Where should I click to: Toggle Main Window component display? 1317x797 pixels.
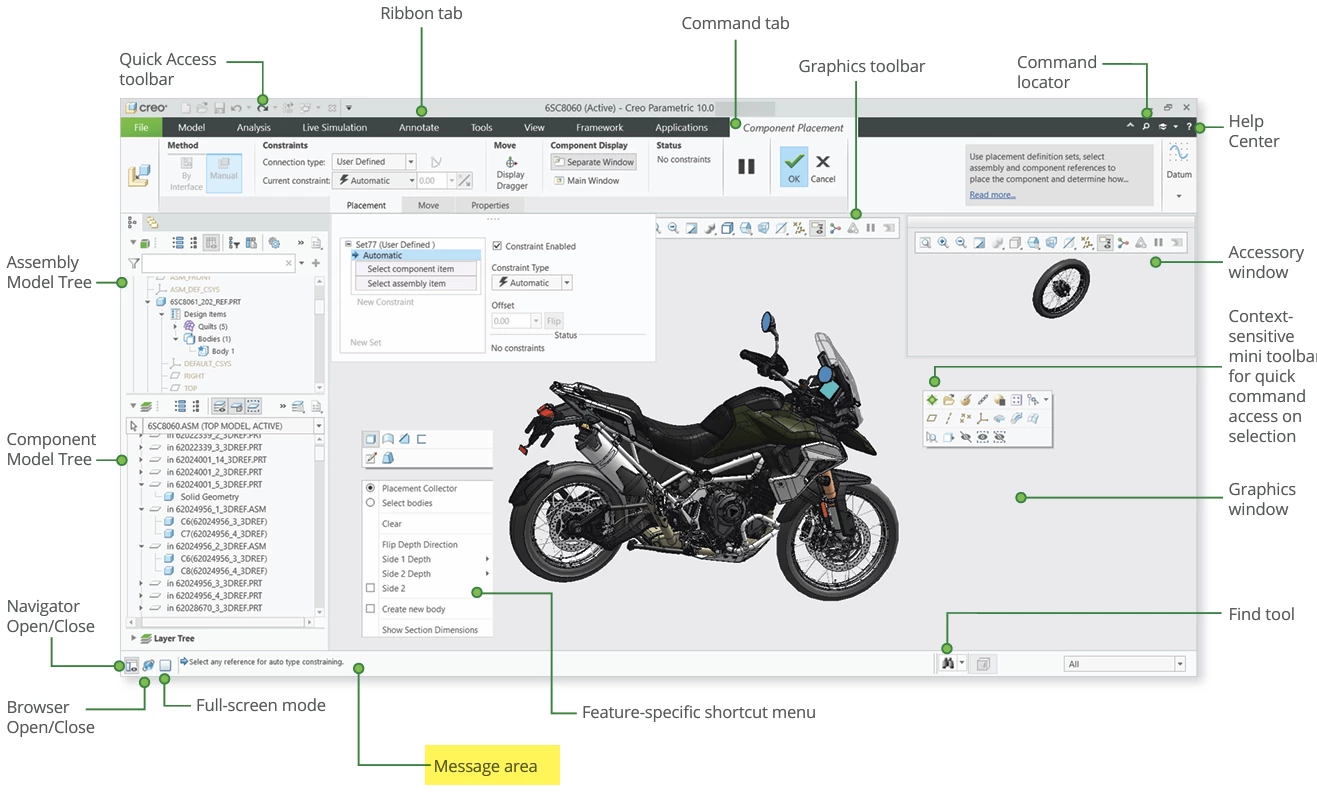587,181
